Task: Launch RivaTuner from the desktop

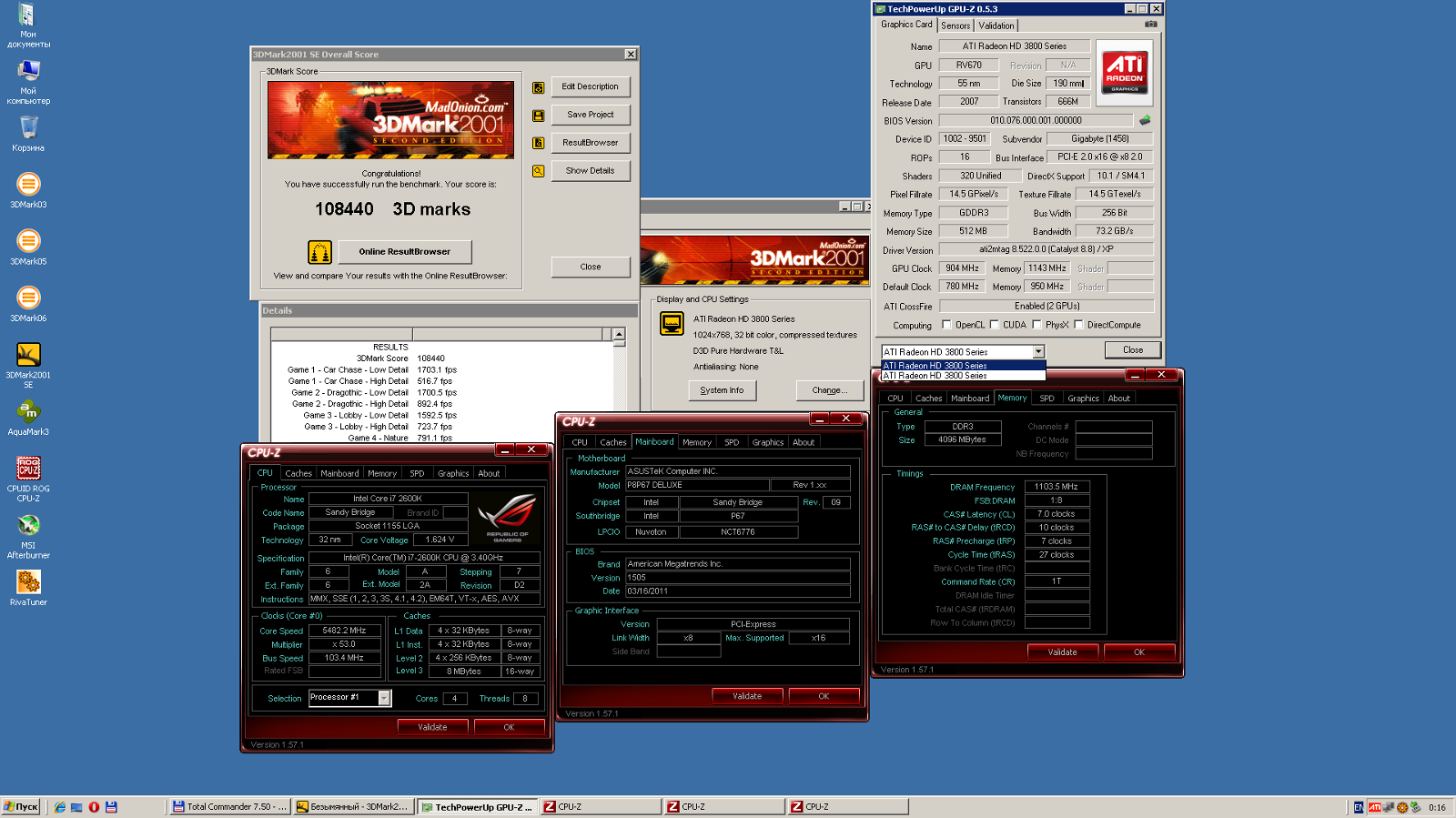Action: 28,588
